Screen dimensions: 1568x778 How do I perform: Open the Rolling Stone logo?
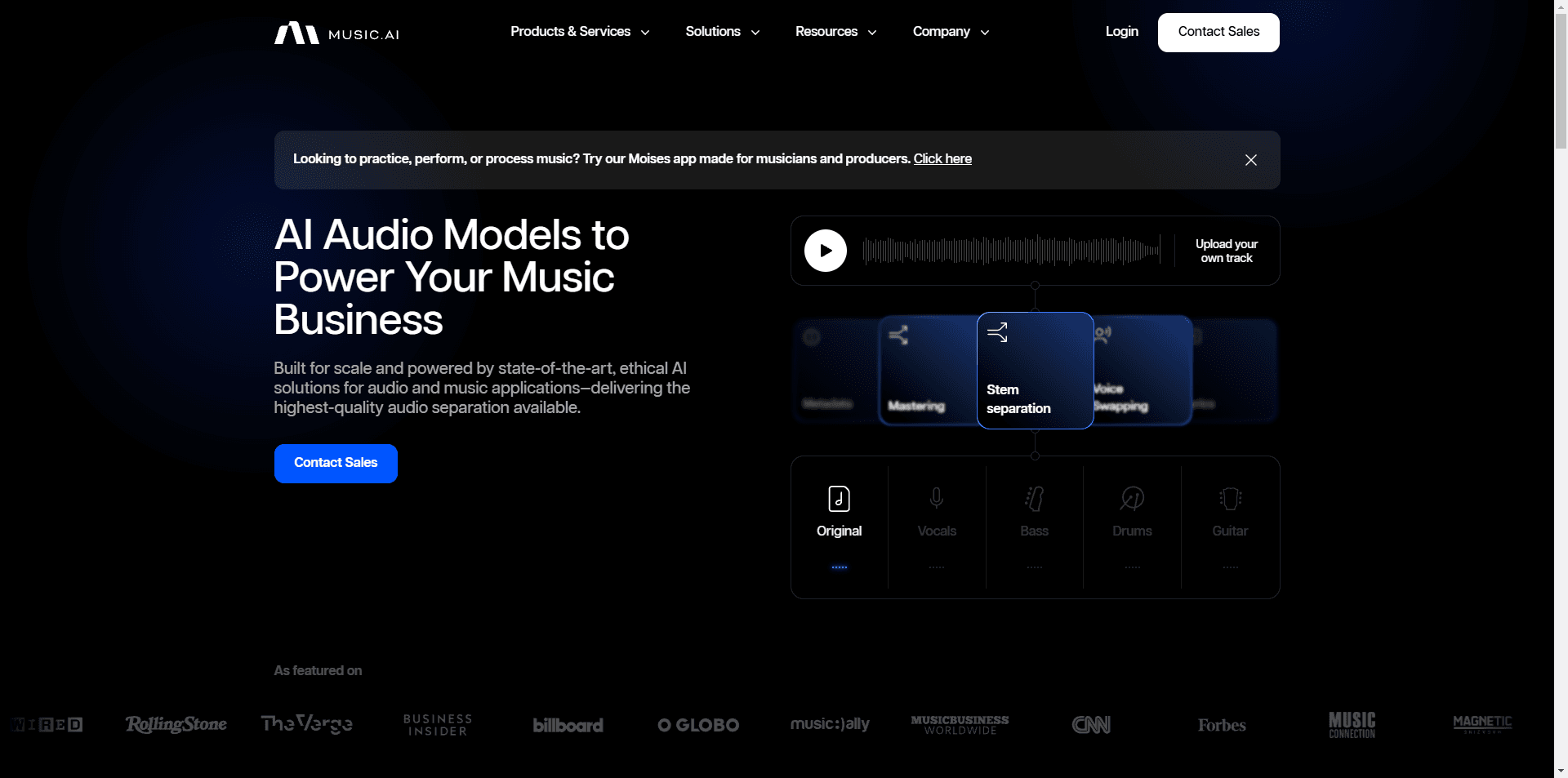point(176,724)
